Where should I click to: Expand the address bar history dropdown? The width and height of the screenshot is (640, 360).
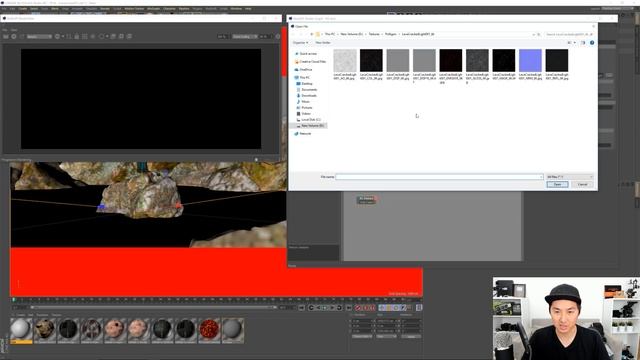(x=534, y=35)
